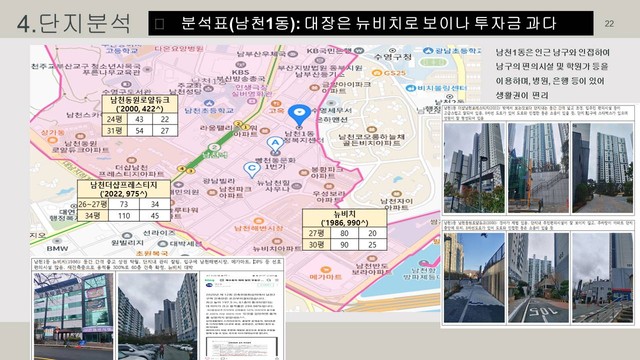
Task: Click the 메가마트 orange map icon
Action: pyautogui.click(x=325, y=269)
